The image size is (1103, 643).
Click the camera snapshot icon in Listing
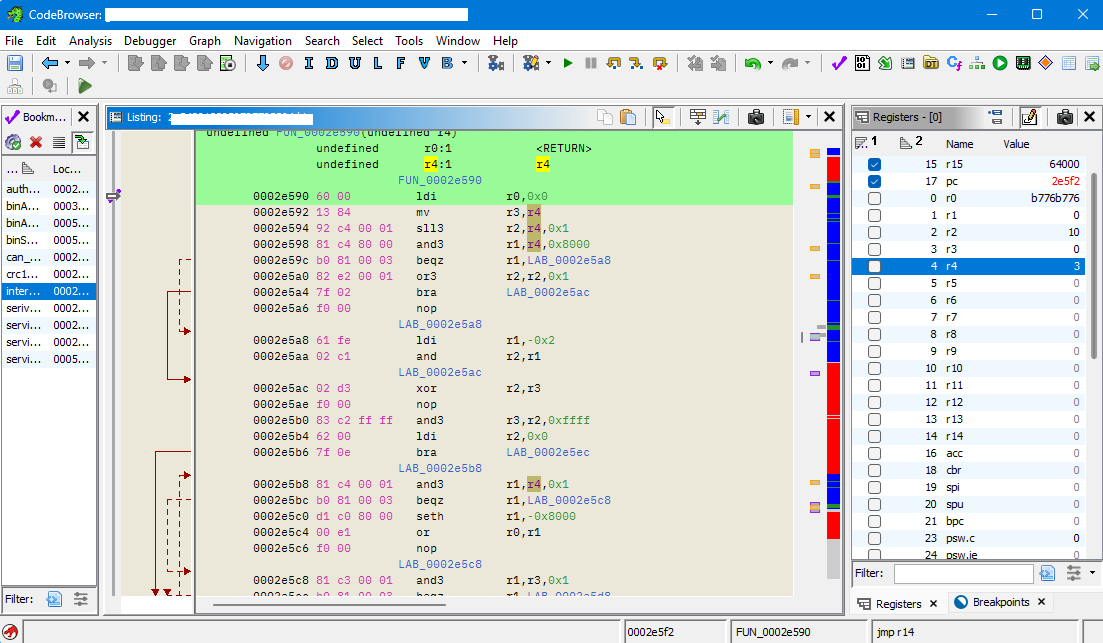click(x=756, y=117)
